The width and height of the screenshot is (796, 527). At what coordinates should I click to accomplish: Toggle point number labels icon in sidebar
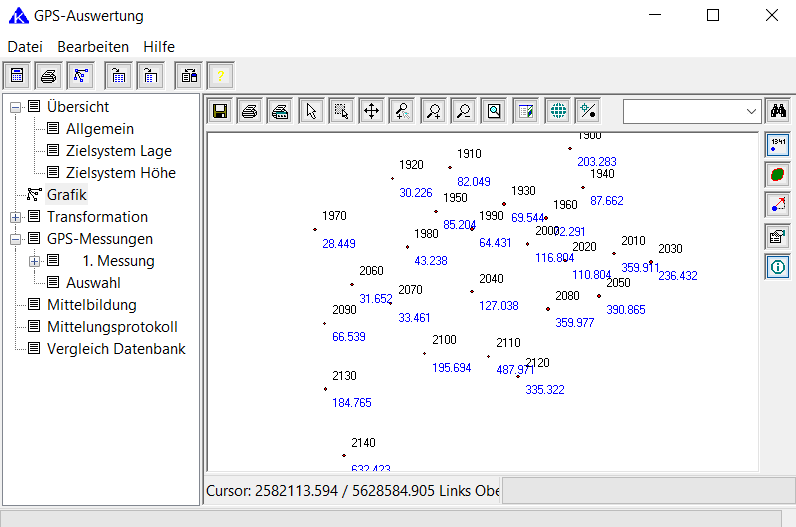(x=777, y=144)
